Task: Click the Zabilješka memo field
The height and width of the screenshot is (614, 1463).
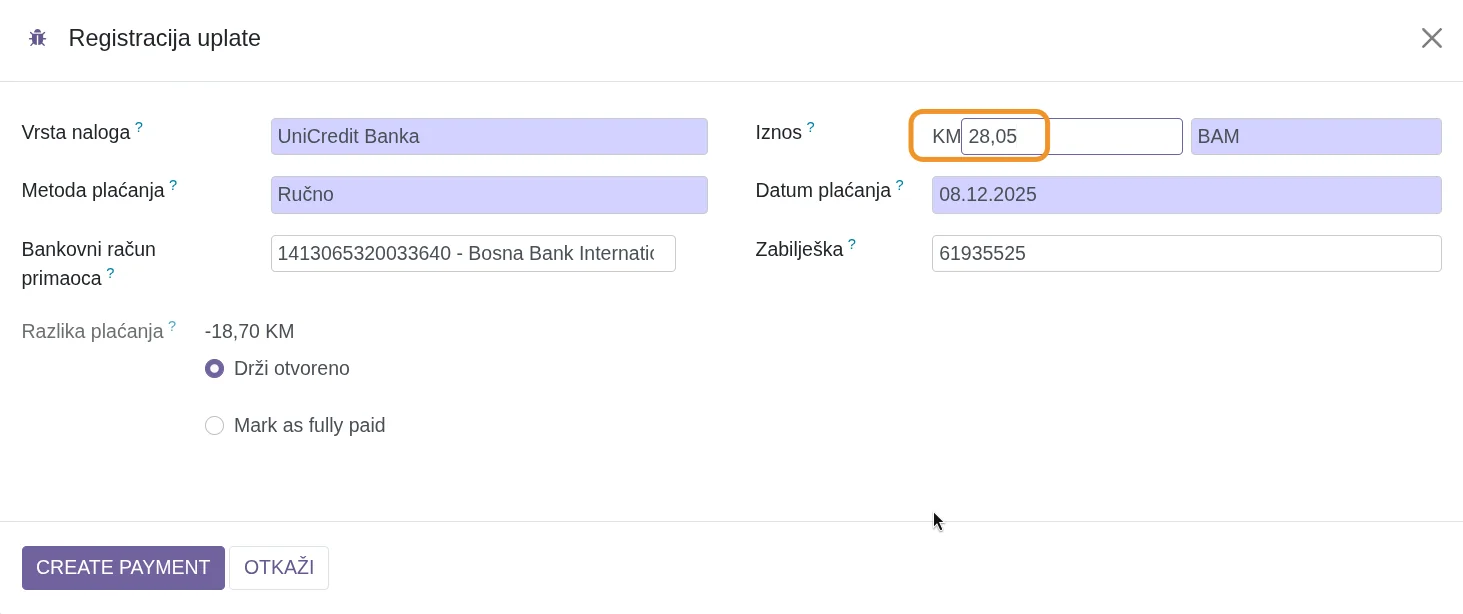Action: click(x=1186, y=254)
